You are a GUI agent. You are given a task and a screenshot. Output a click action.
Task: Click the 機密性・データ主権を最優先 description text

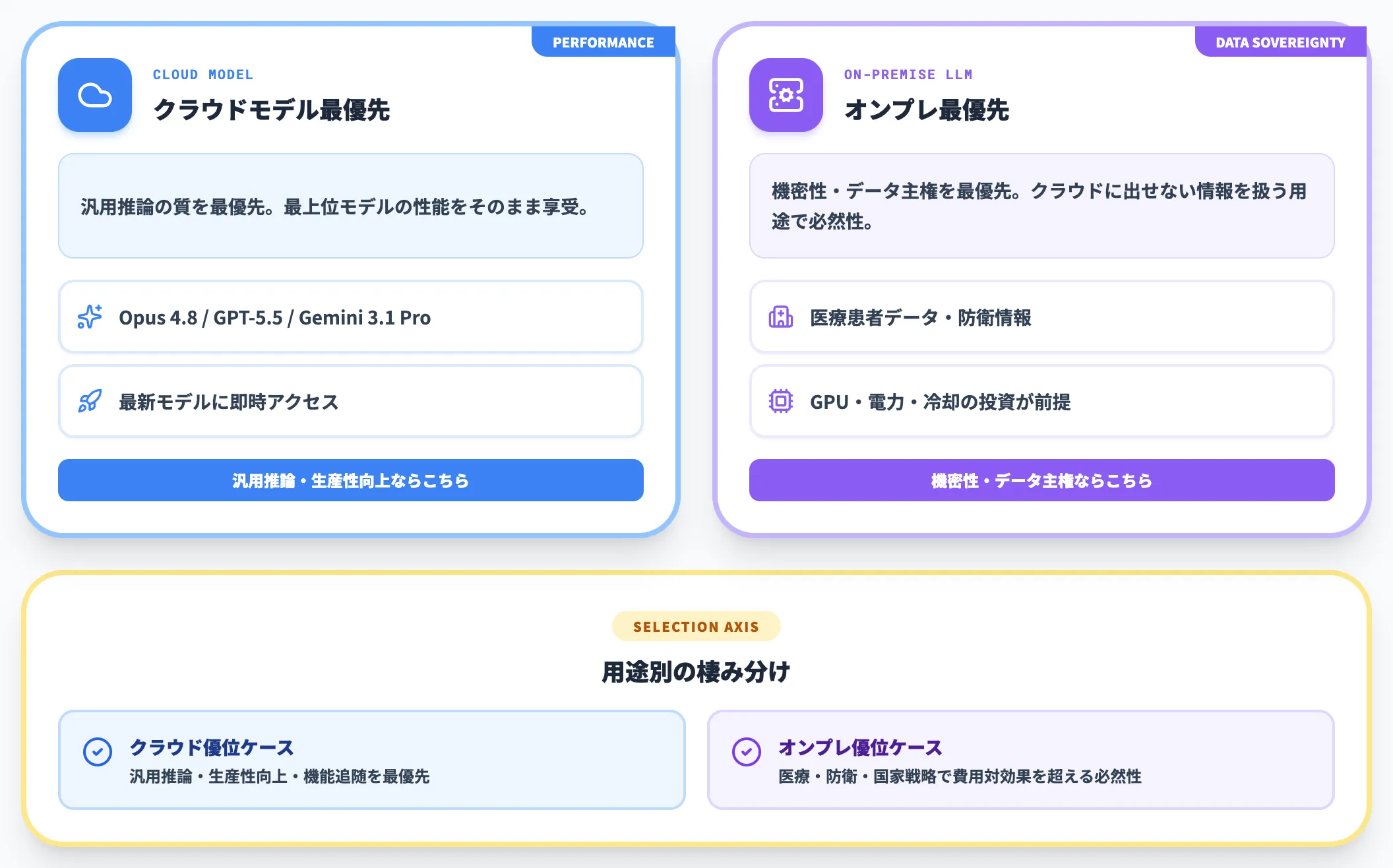(1039, 206)
